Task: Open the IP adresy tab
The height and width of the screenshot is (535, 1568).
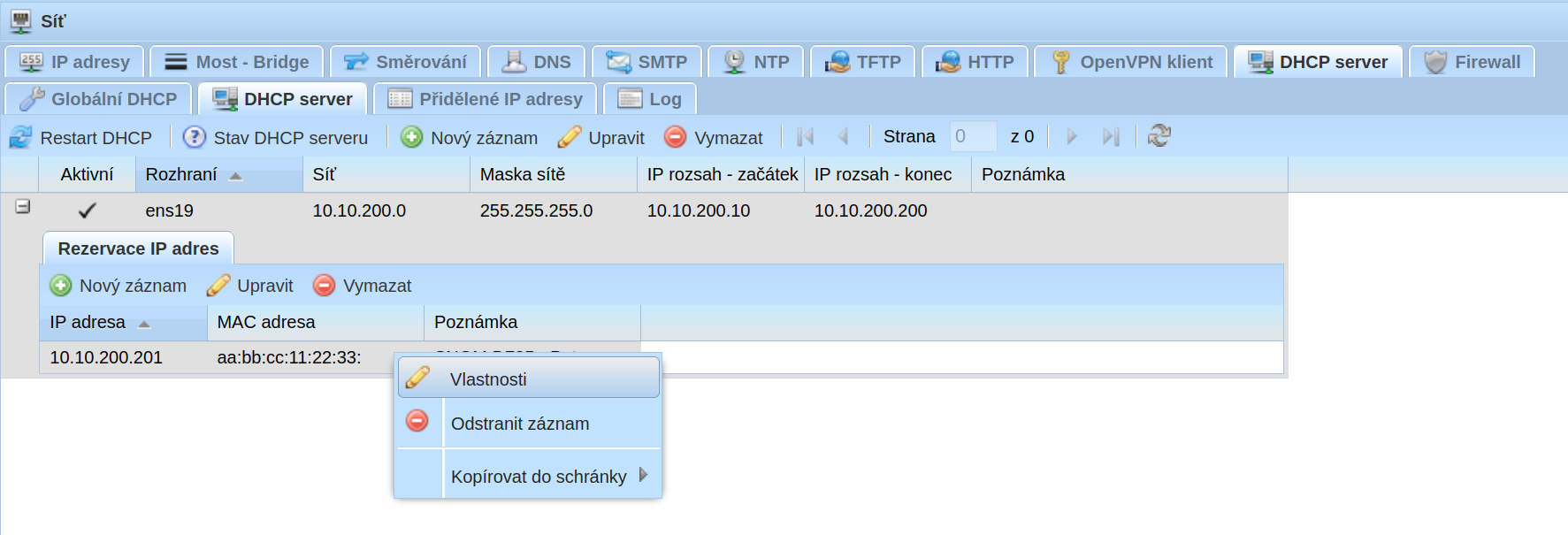Action: tap(74, 62)
